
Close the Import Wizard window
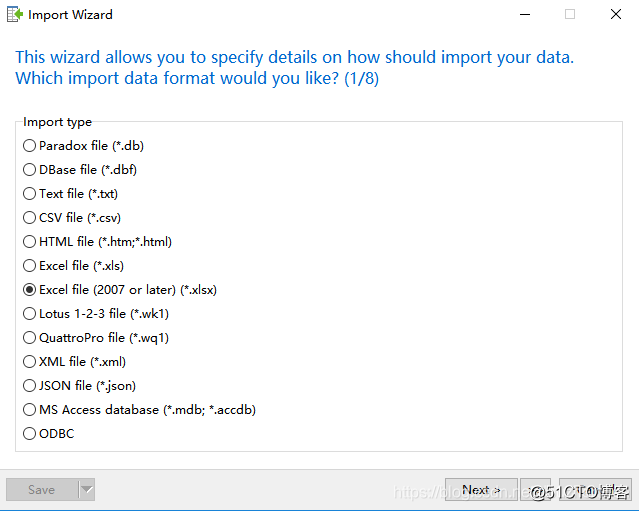616,14
